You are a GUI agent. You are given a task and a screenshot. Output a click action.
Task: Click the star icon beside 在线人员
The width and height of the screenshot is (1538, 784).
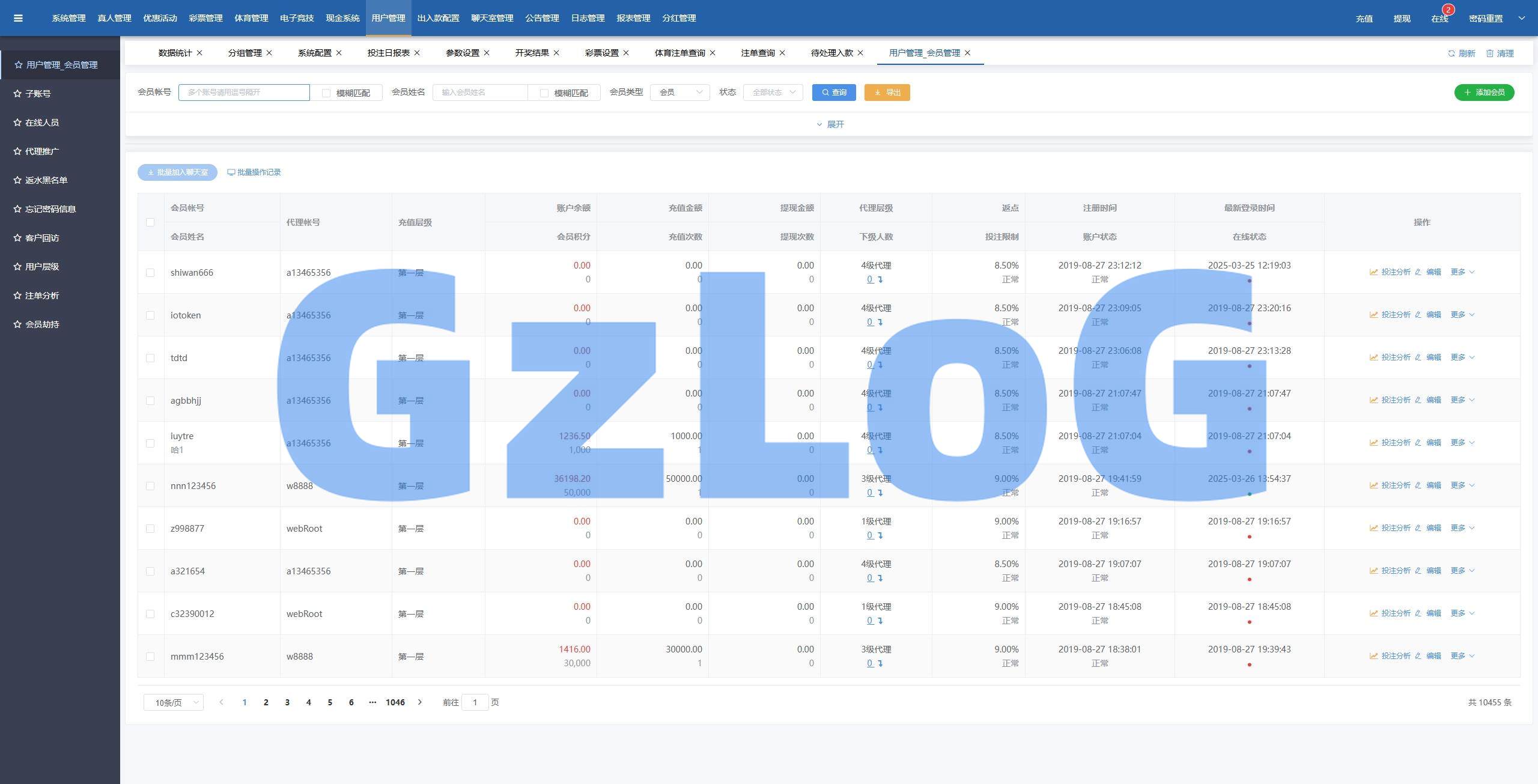click(x=17, y=123)
